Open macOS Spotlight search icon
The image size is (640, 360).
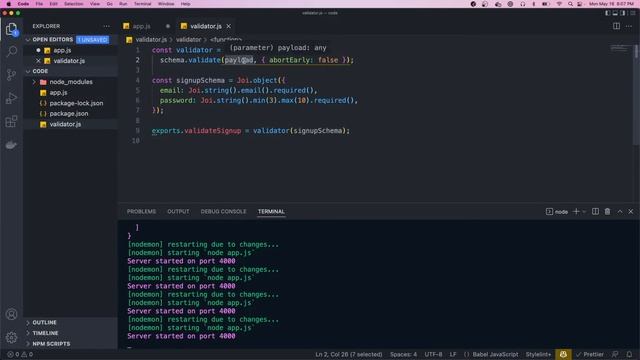(x=570, y=4)
